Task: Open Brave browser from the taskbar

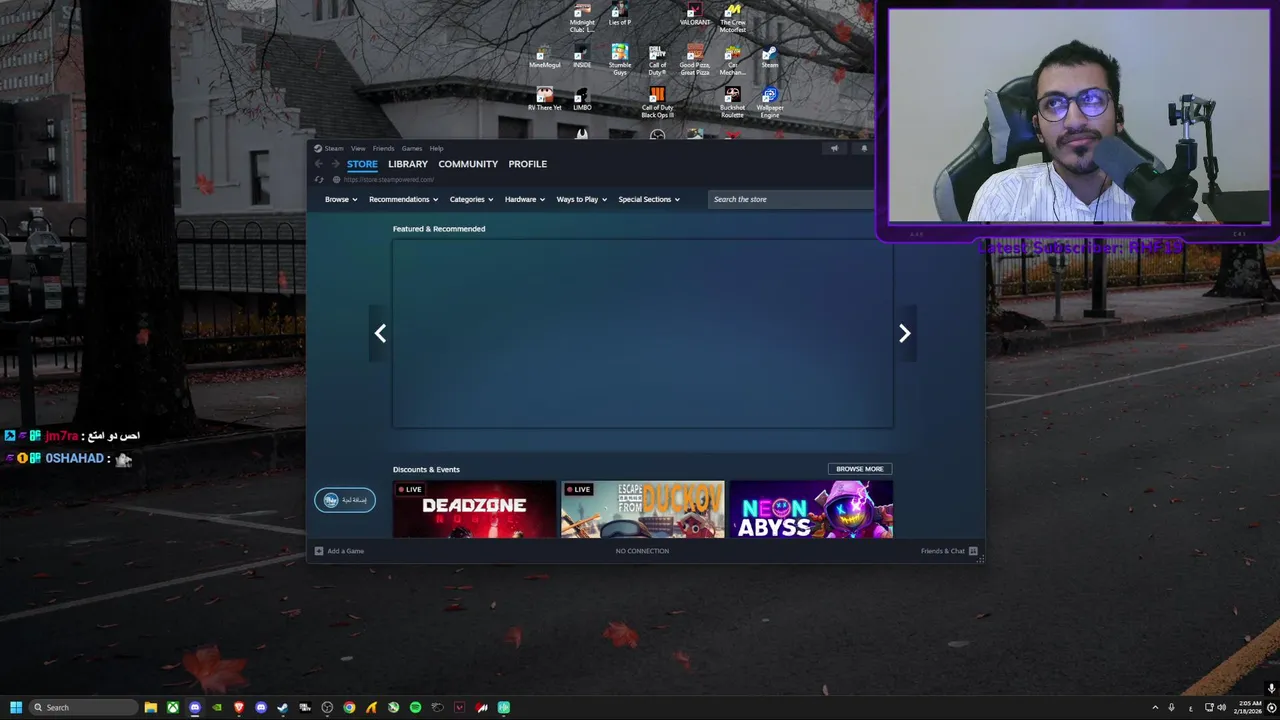Action: click(x=239, y=707)
